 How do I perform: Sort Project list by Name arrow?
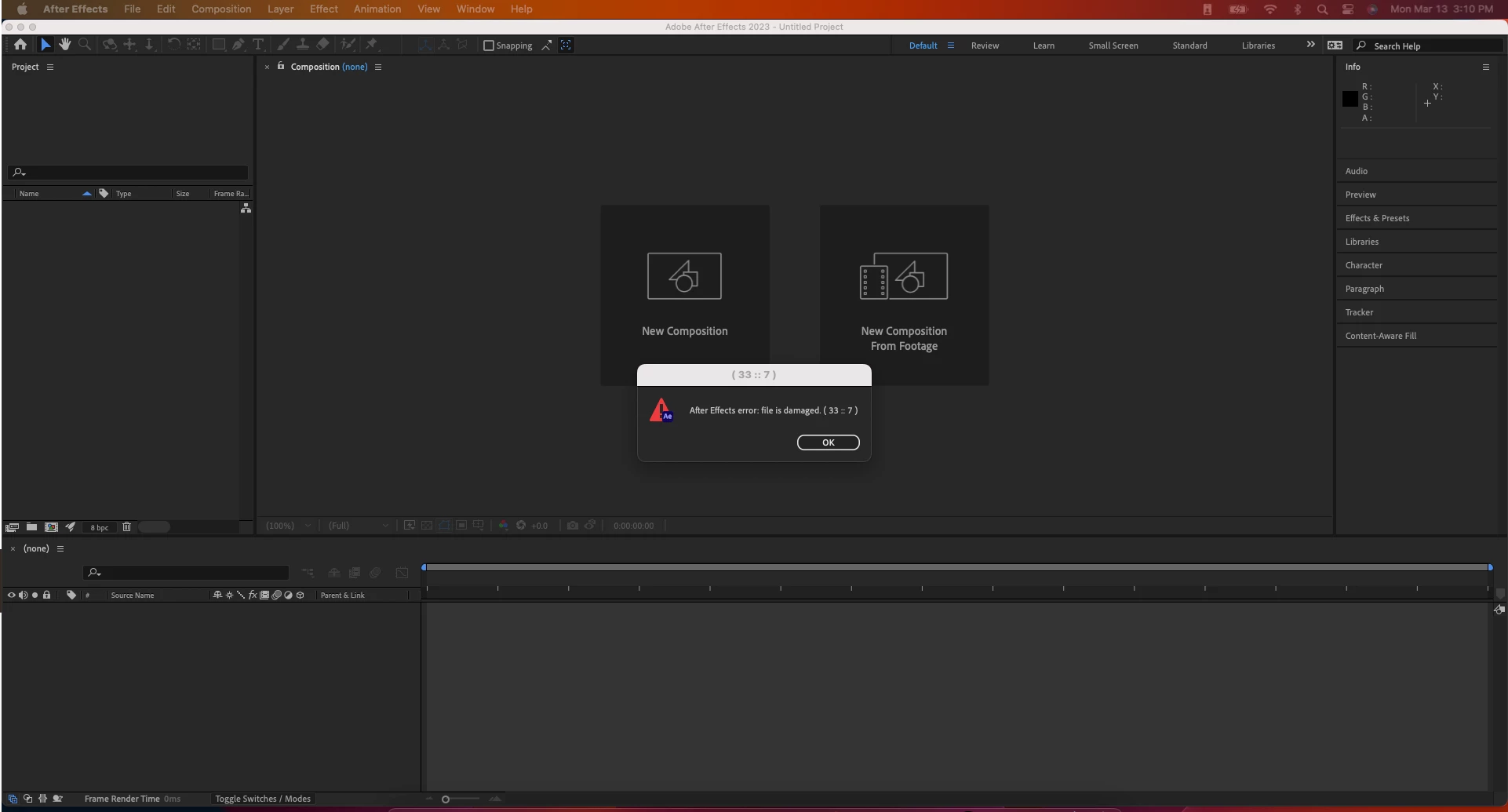coord(86,193)
